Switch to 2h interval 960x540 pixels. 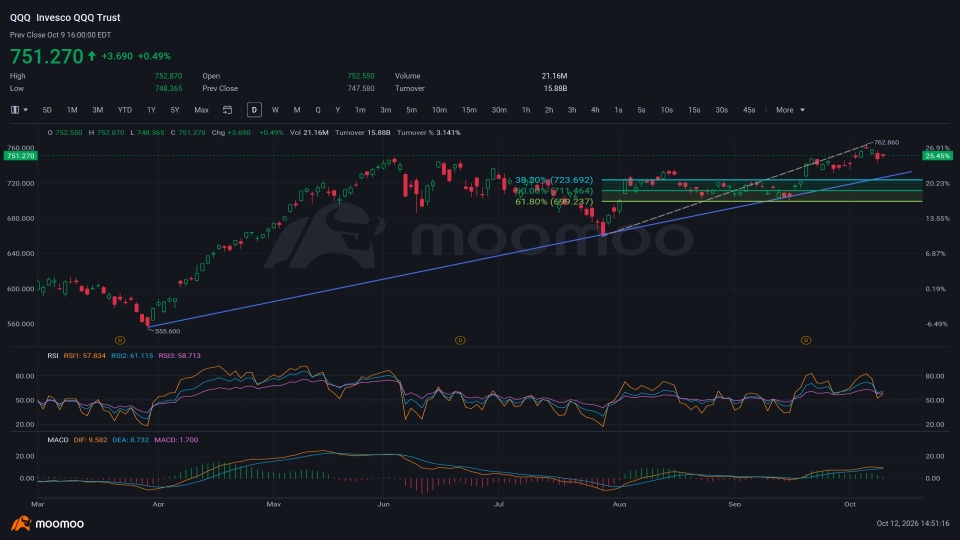549,110
